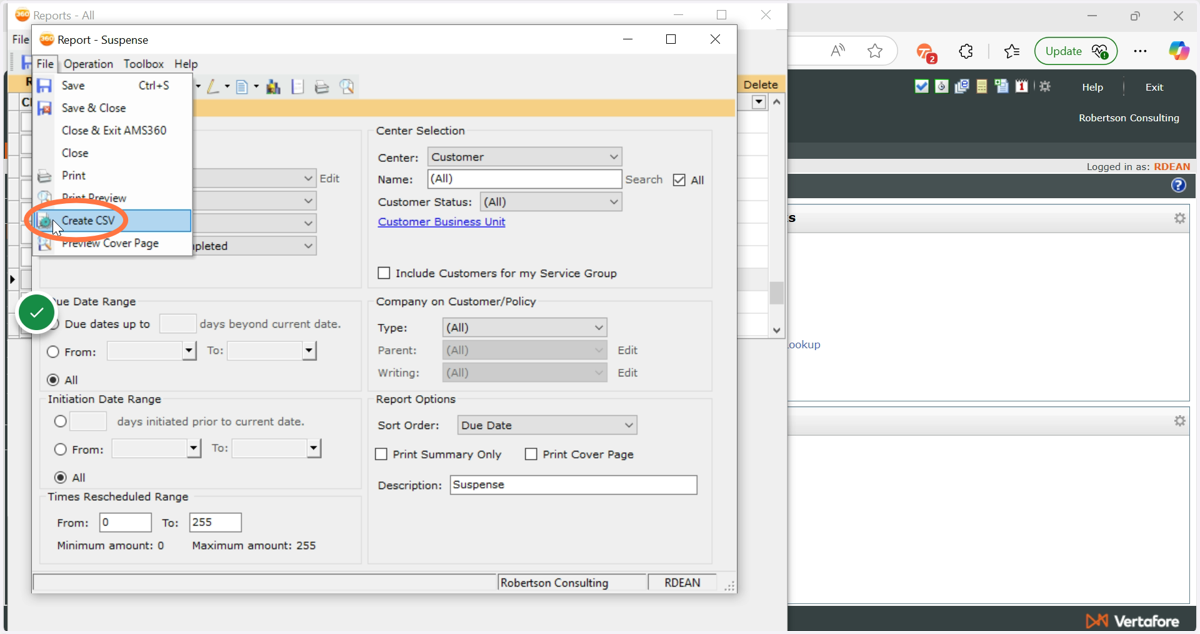
Task: Click the blank page icon in report toolbar
Action: [x=298, y=87]
